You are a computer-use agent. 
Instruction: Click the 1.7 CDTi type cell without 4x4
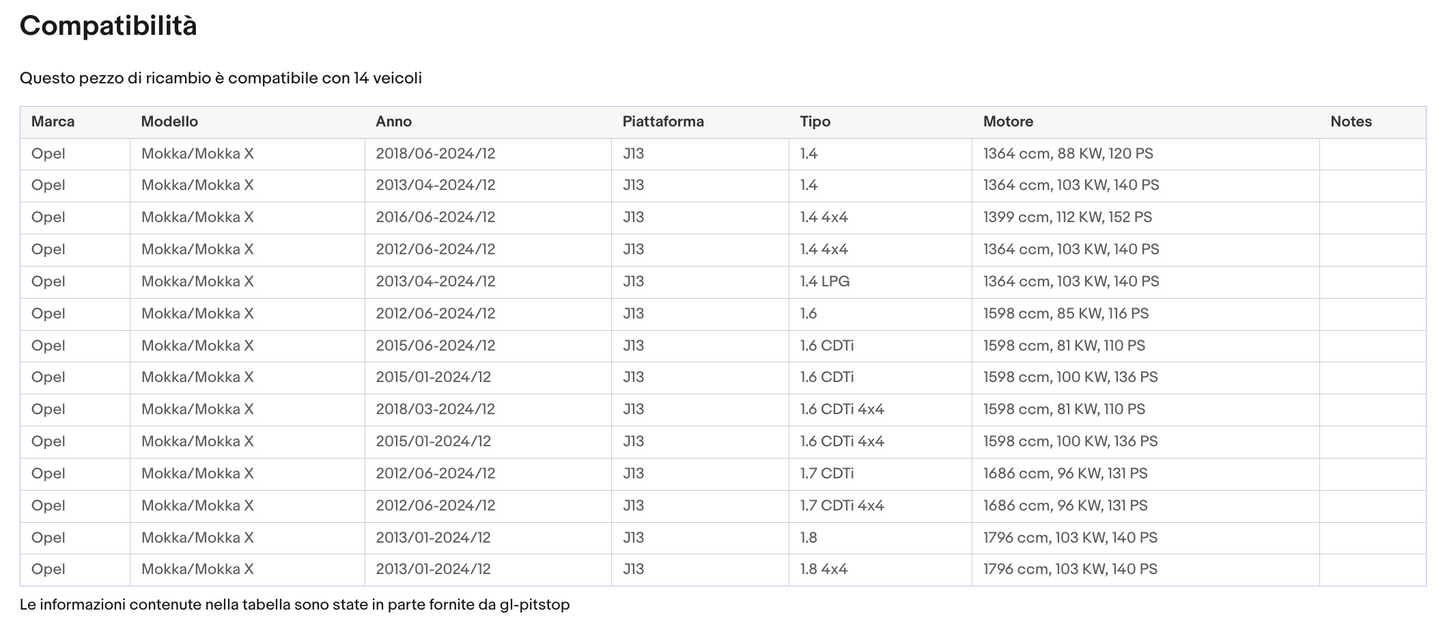[x=826, y=474]
